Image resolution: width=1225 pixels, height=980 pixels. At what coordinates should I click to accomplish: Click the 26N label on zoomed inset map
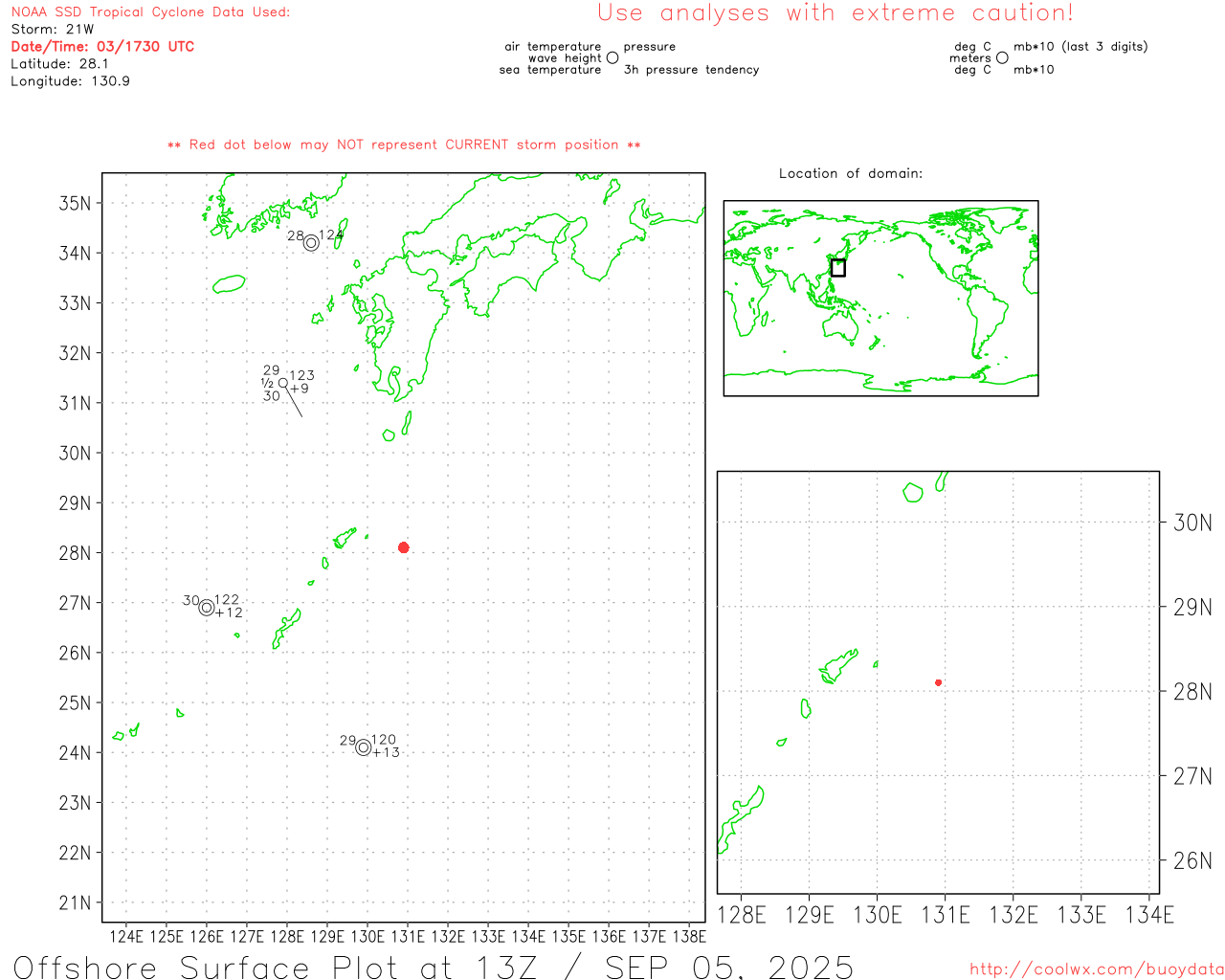1192,860
